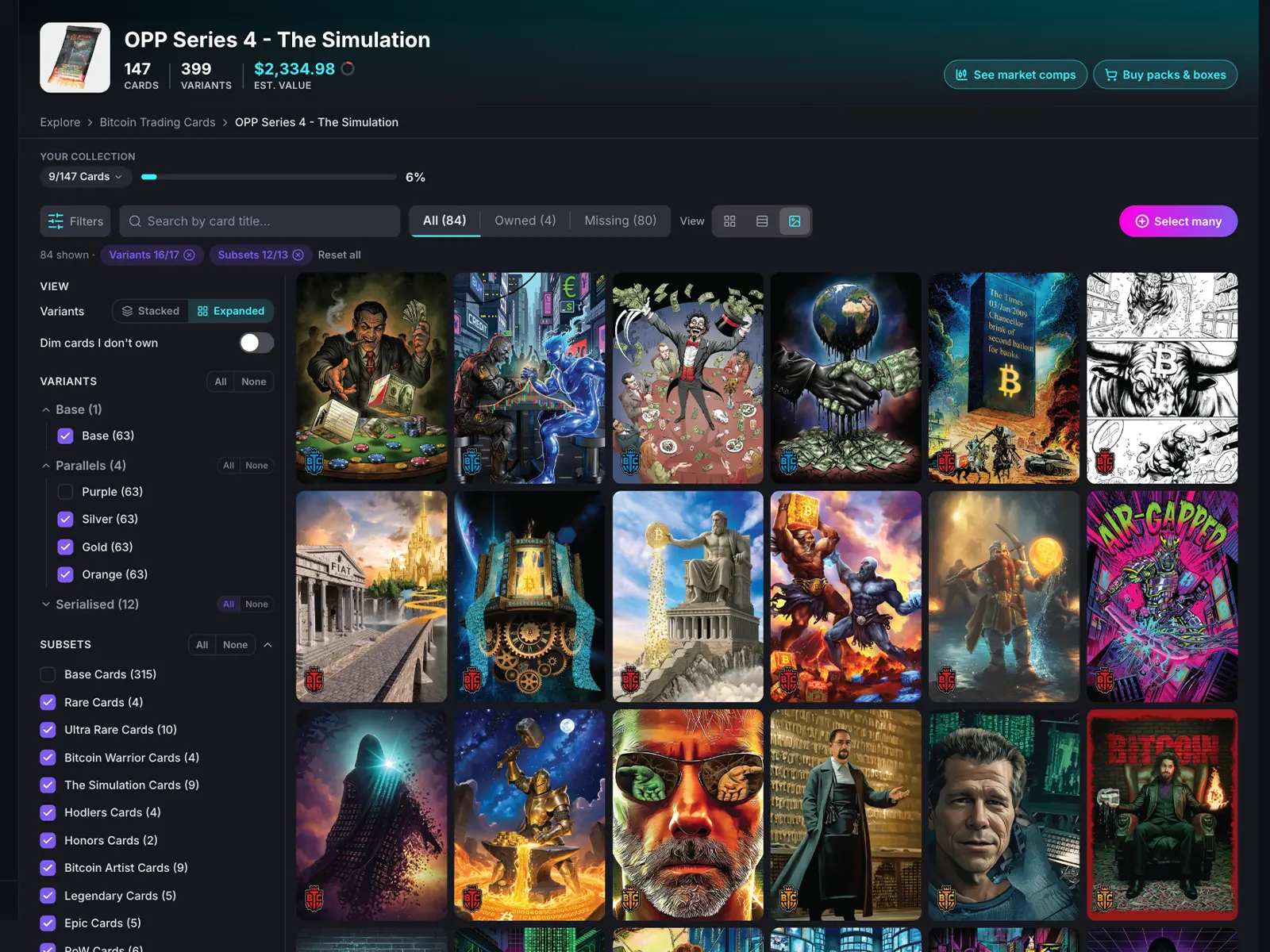Focus the Search by card title field

(x=260, y=221)
